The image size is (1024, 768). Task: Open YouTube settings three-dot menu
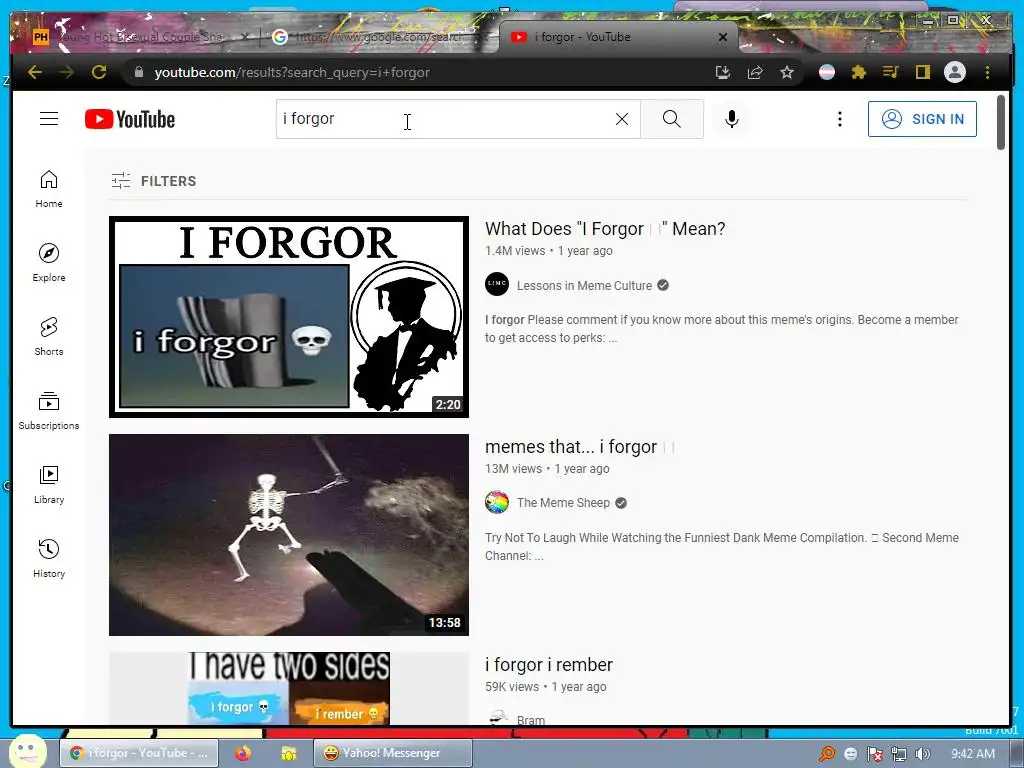tap(840, 119)
